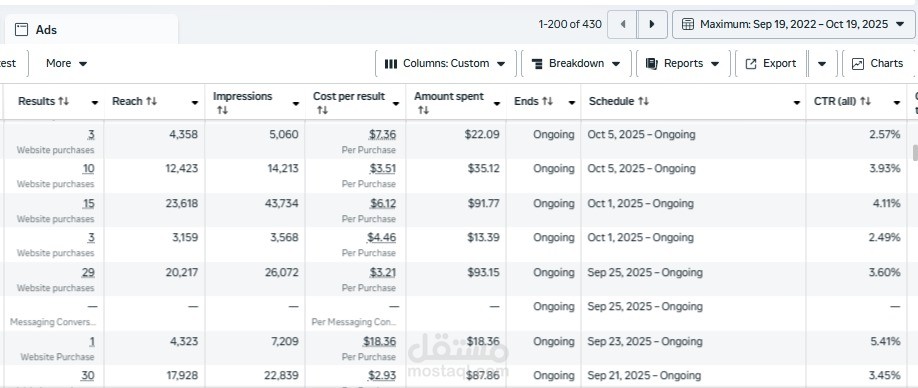Select the amount spent $93.15
Image resolution: width=918 pixels, height=388 pixels.
(x=483, y=272)
